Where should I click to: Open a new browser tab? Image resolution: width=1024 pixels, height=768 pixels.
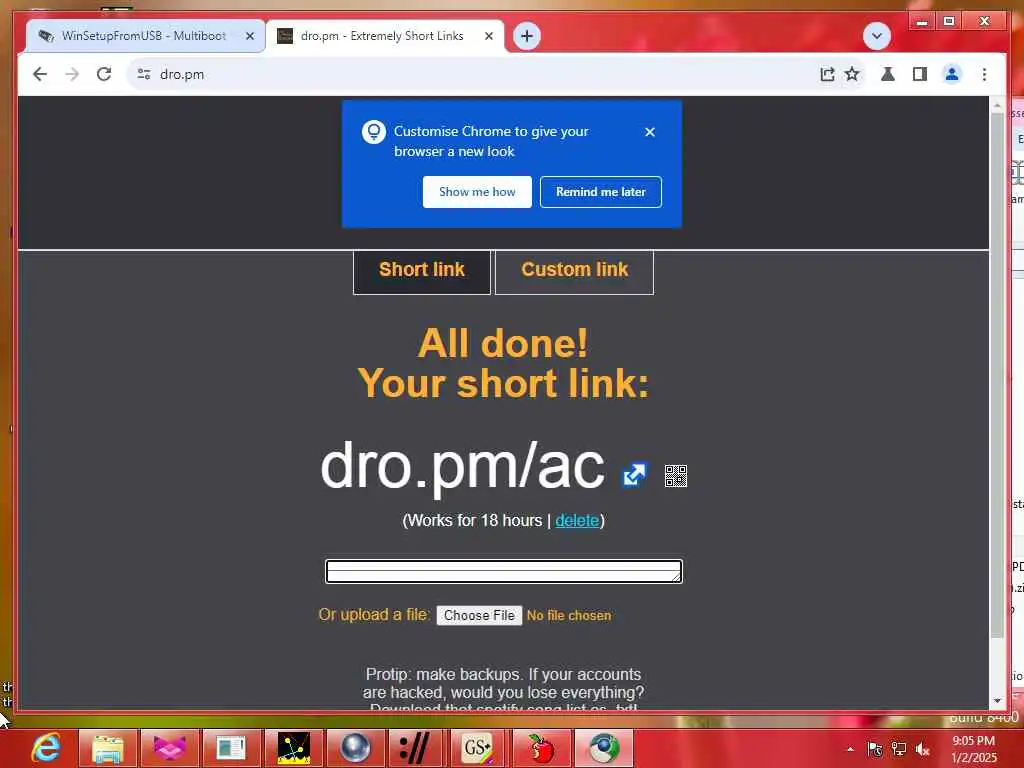click(x=527, y=36)
